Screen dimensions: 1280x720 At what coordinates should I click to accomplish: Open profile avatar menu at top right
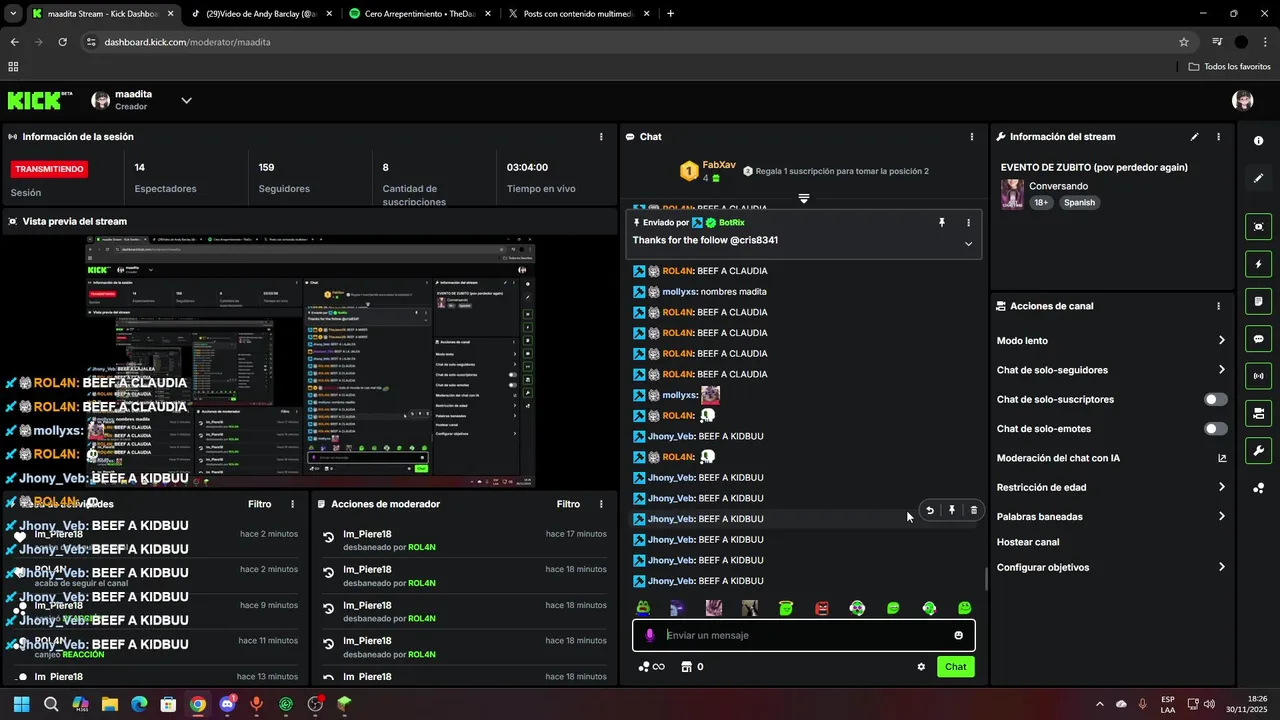pyautogui.click(x=1243, y=100)
